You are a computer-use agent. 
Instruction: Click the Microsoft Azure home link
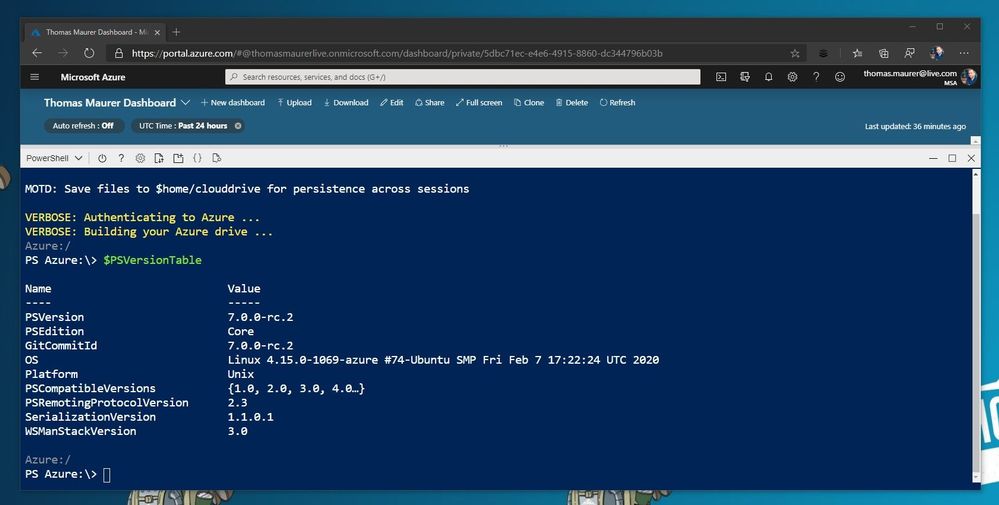[x=93, y=77]
